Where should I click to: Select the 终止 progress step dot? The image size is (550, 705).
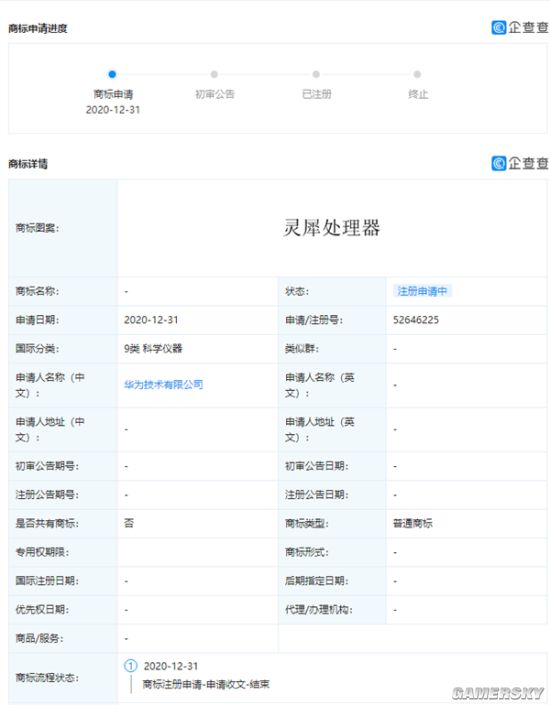(x=417, y=74)
